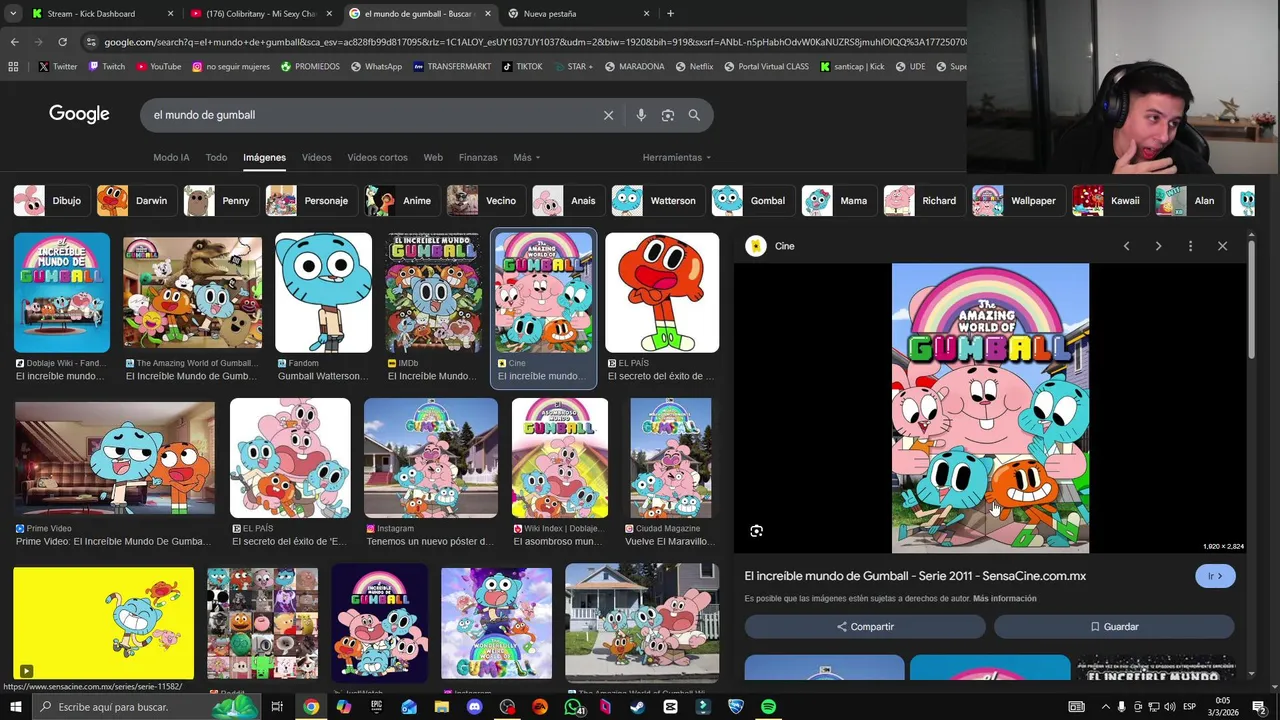Open the Twitch bookmark

coord(107,67)
